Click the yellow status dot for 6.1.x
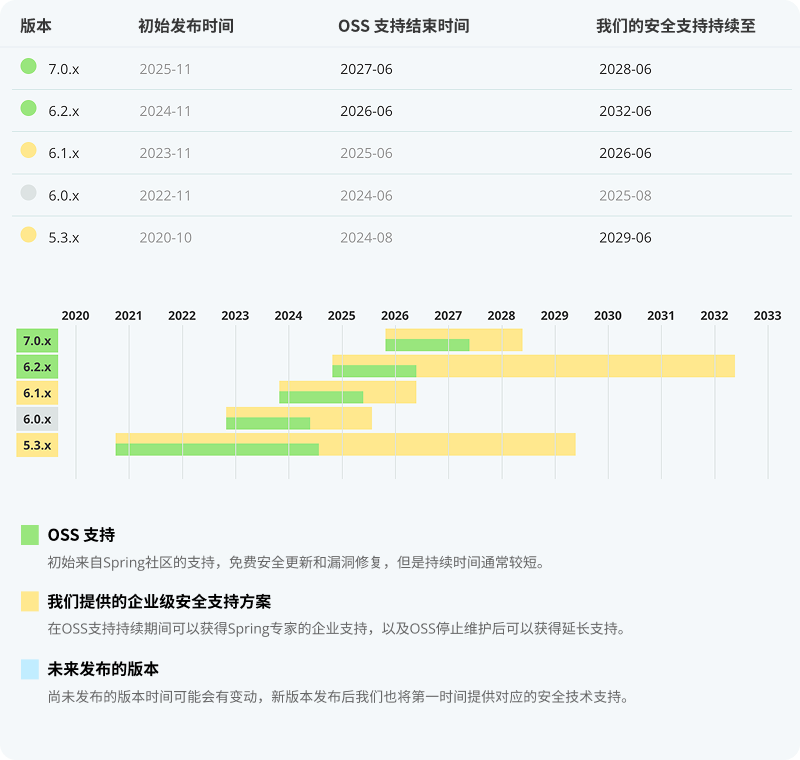Viewport: 800px width, 760px height. pyautogui.click(x=28, y=151)
